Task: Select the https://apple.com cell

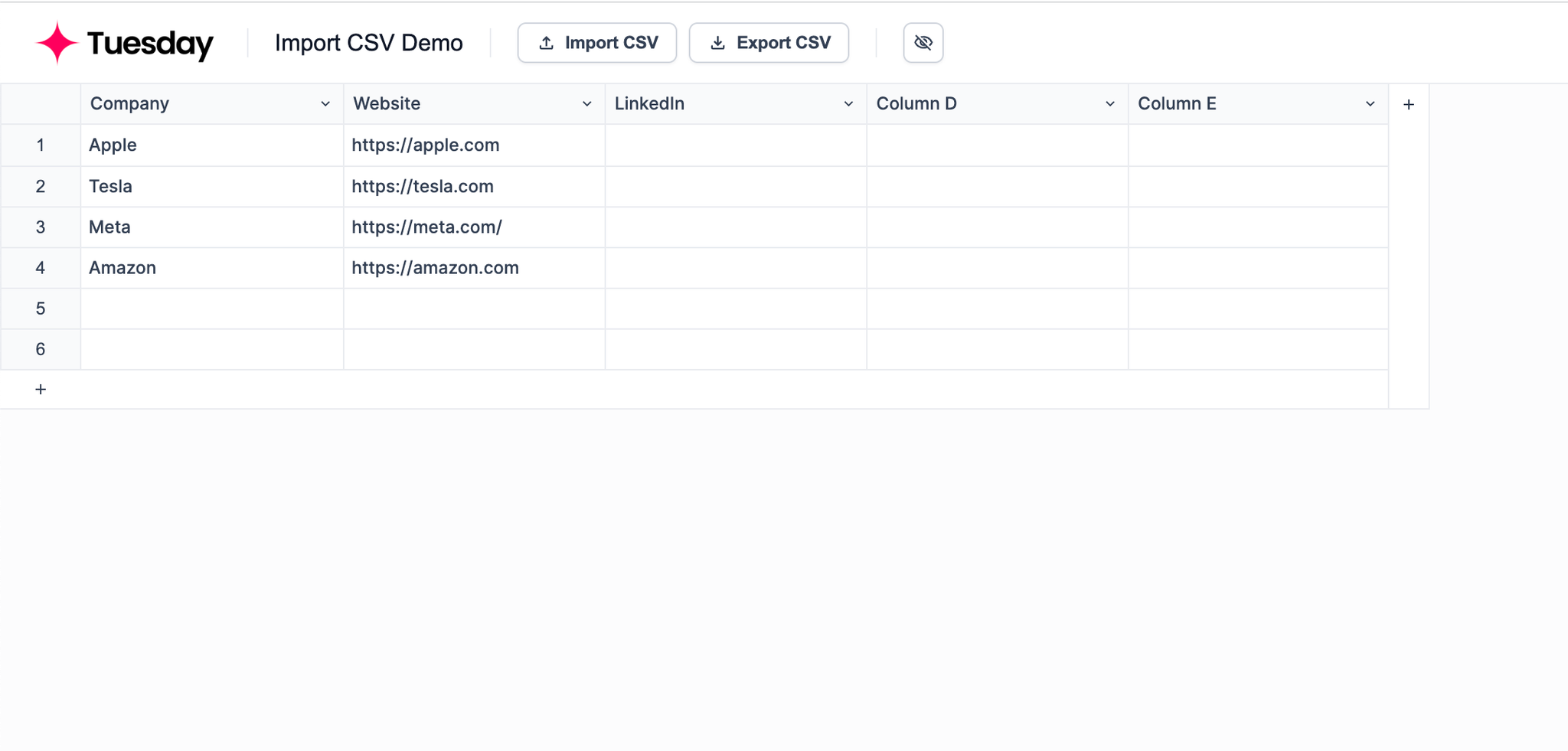Action: coord(475,145)
